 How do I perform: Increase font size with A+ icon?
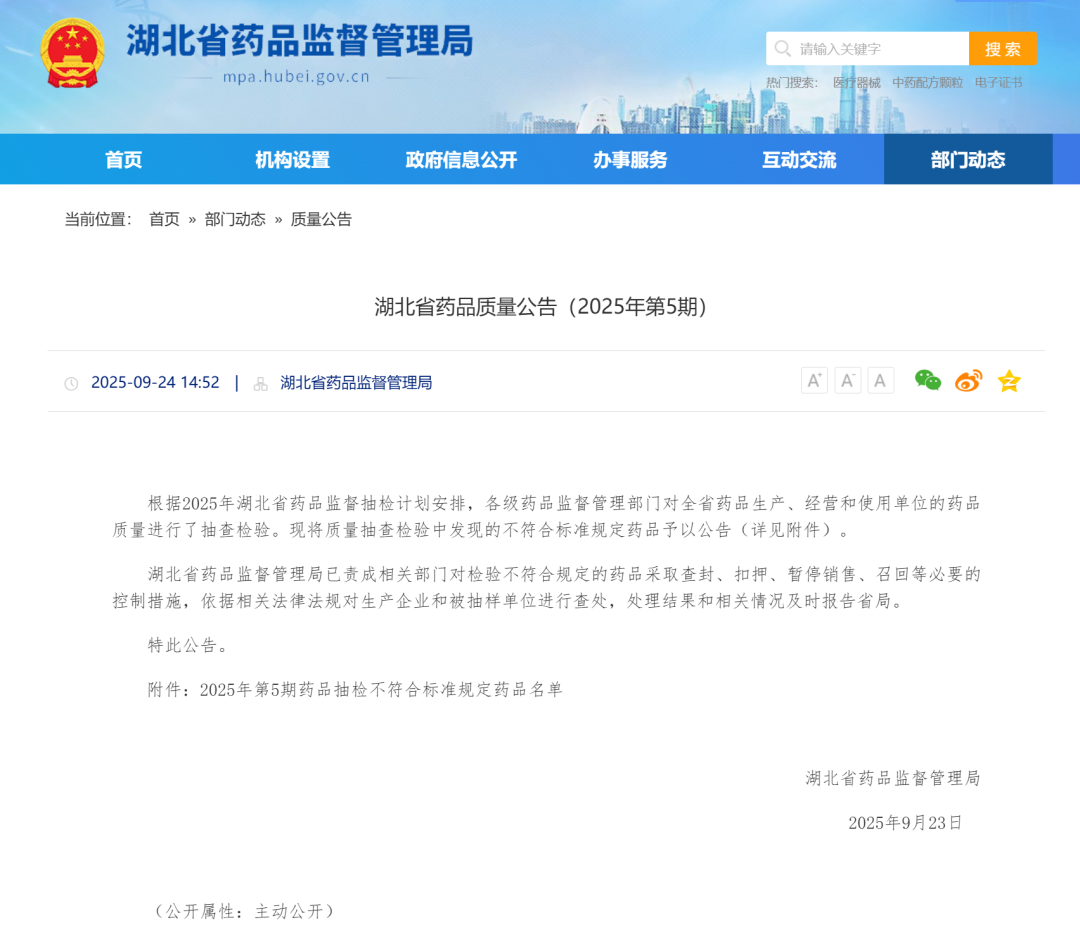tap(814, 380)
